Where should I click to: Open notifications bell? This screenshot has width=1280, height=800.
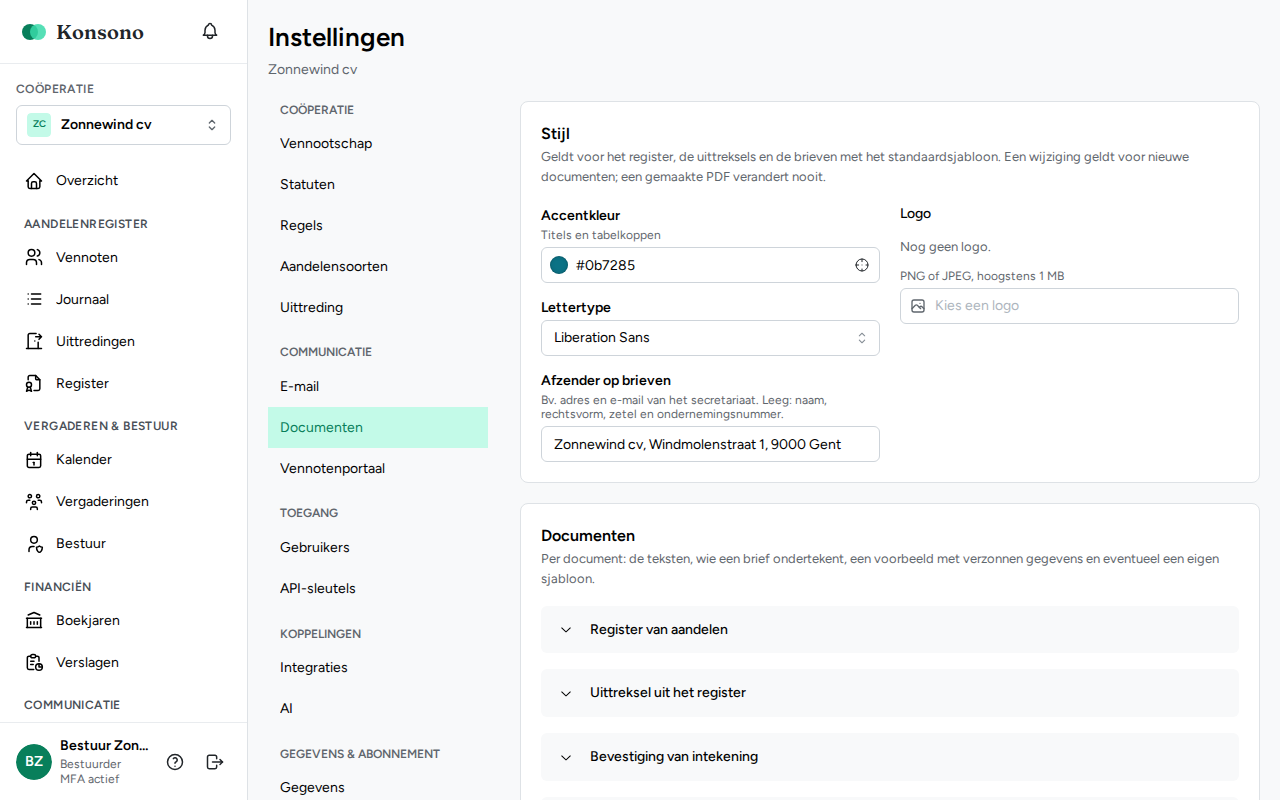tap(210, 31)
